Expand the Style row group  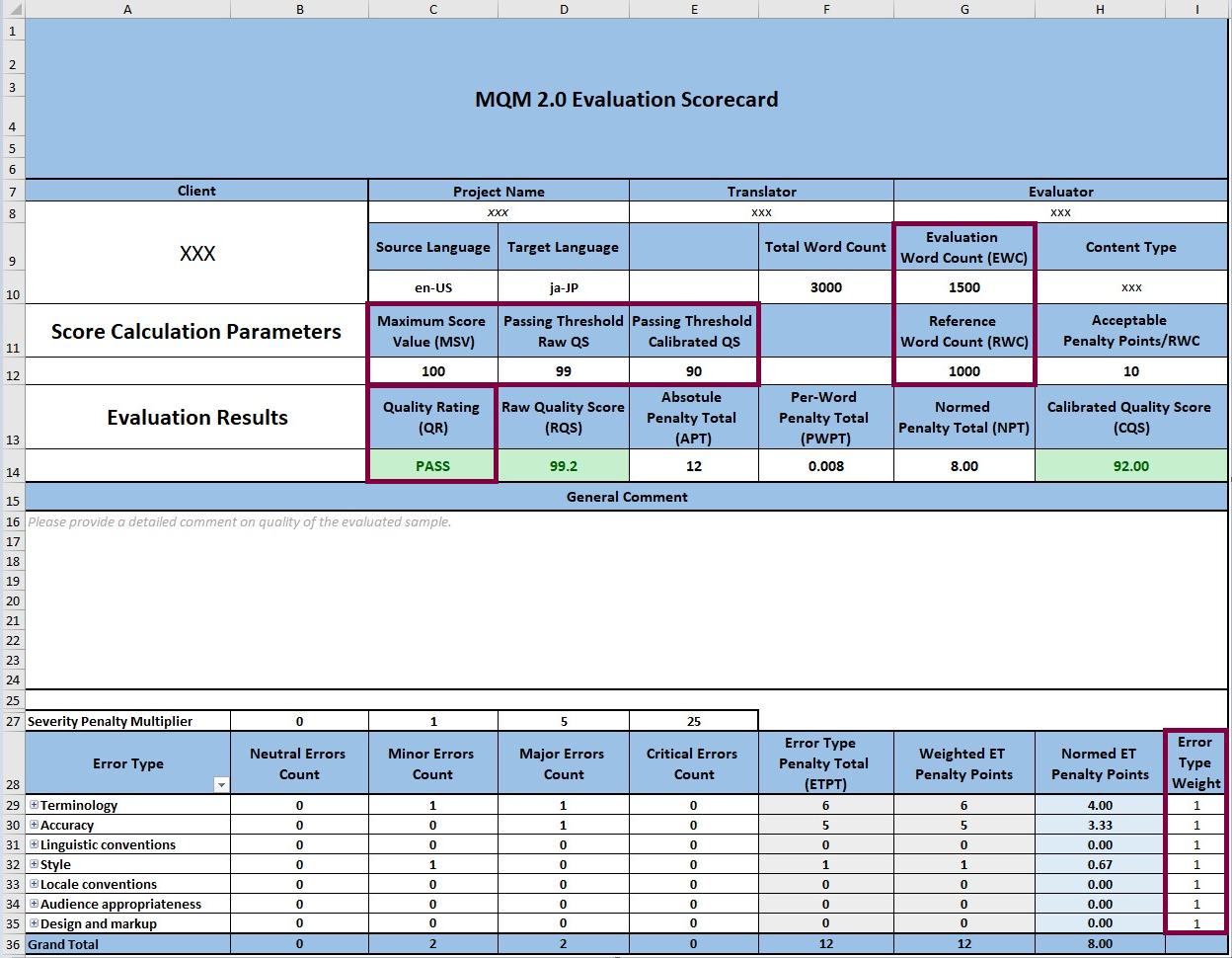click(34, 864)
